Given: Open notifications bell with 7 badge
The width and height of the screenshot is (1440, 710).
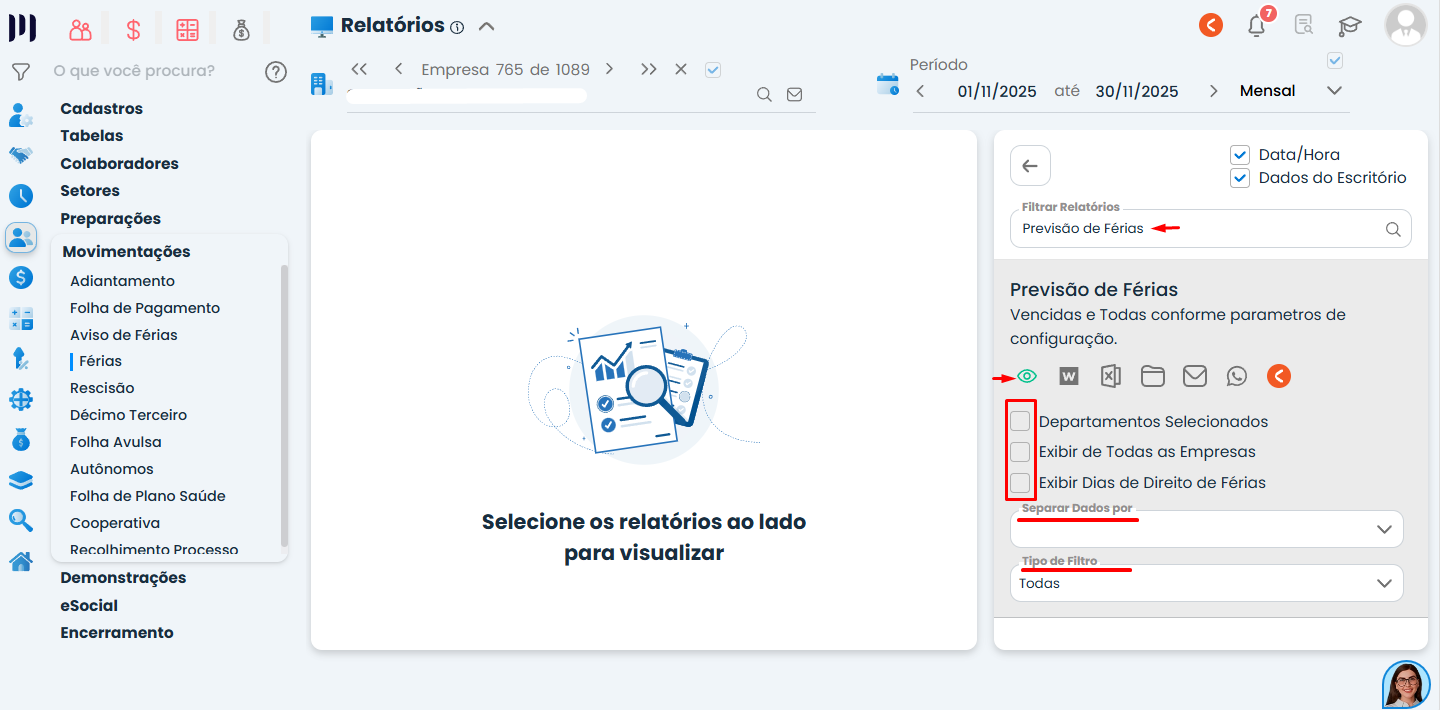Looking at the screenshot, I should coord(1258,25).
